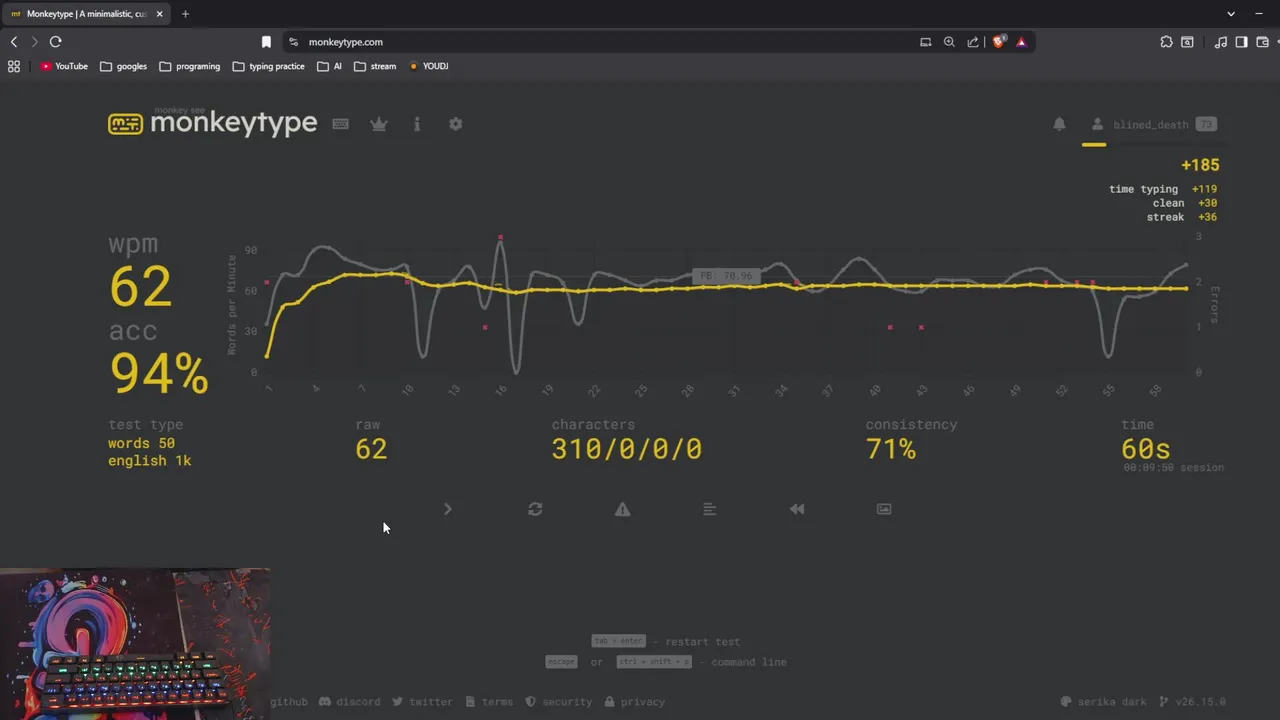Click the 60s time value
Screen dimensions: 1280x720
click(1146, 449)
